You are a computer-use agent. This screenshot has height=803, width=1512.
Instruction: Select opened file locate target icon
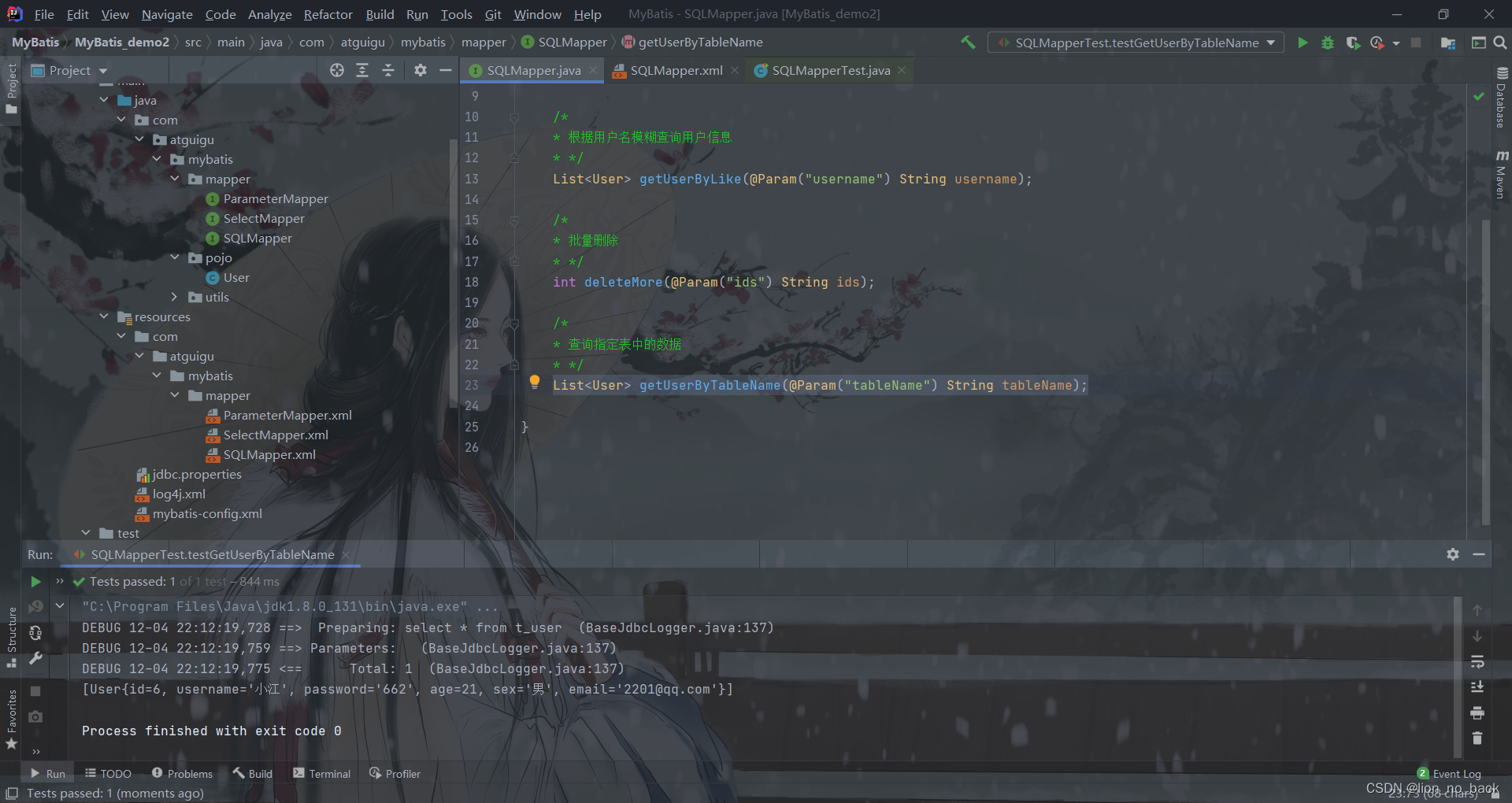[x=337, y=70]
